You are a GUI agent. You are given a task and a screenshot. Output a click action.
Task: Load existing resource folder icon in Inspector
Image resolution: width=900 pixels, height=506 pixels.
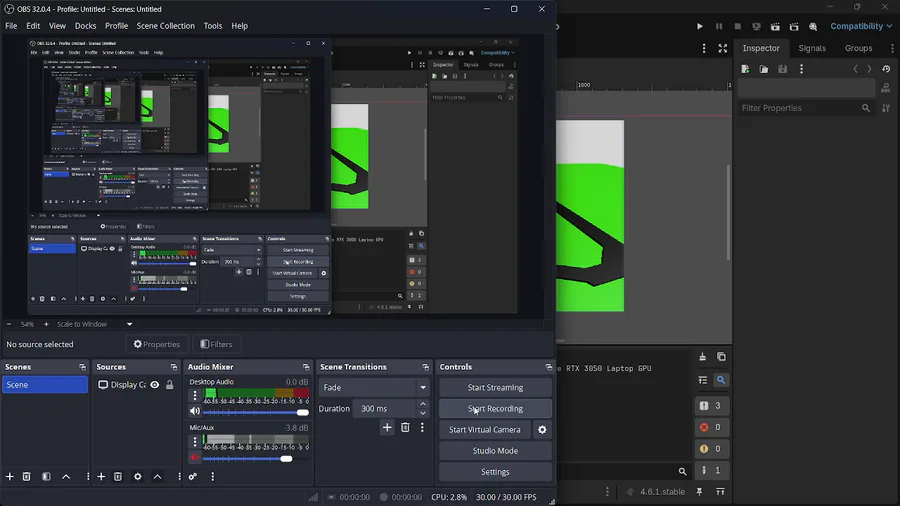click(x=764, y=69)
